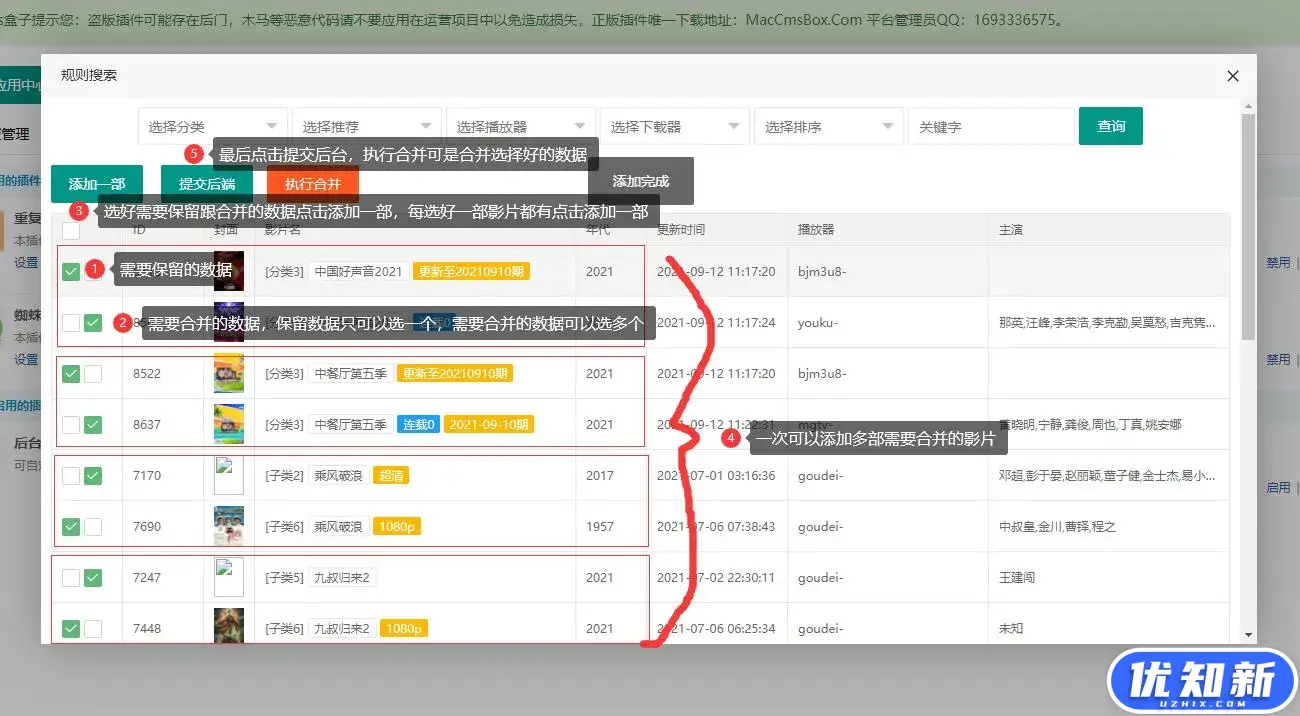This screenshot has width=1300, height=716.
Task: Click the 1080p tag in row 7690
Action: click(397, 527)
